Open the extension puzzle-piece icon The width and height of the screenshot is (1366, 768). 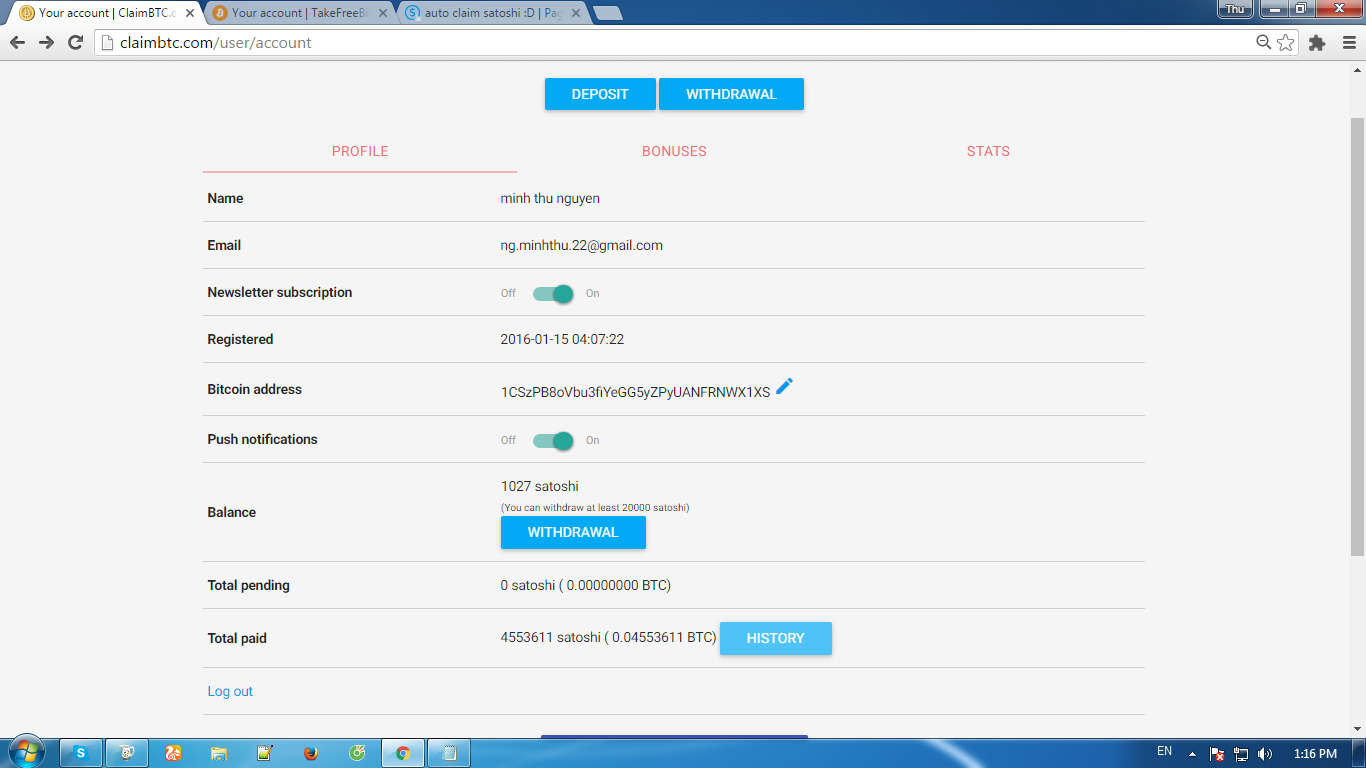(1317, 43)
